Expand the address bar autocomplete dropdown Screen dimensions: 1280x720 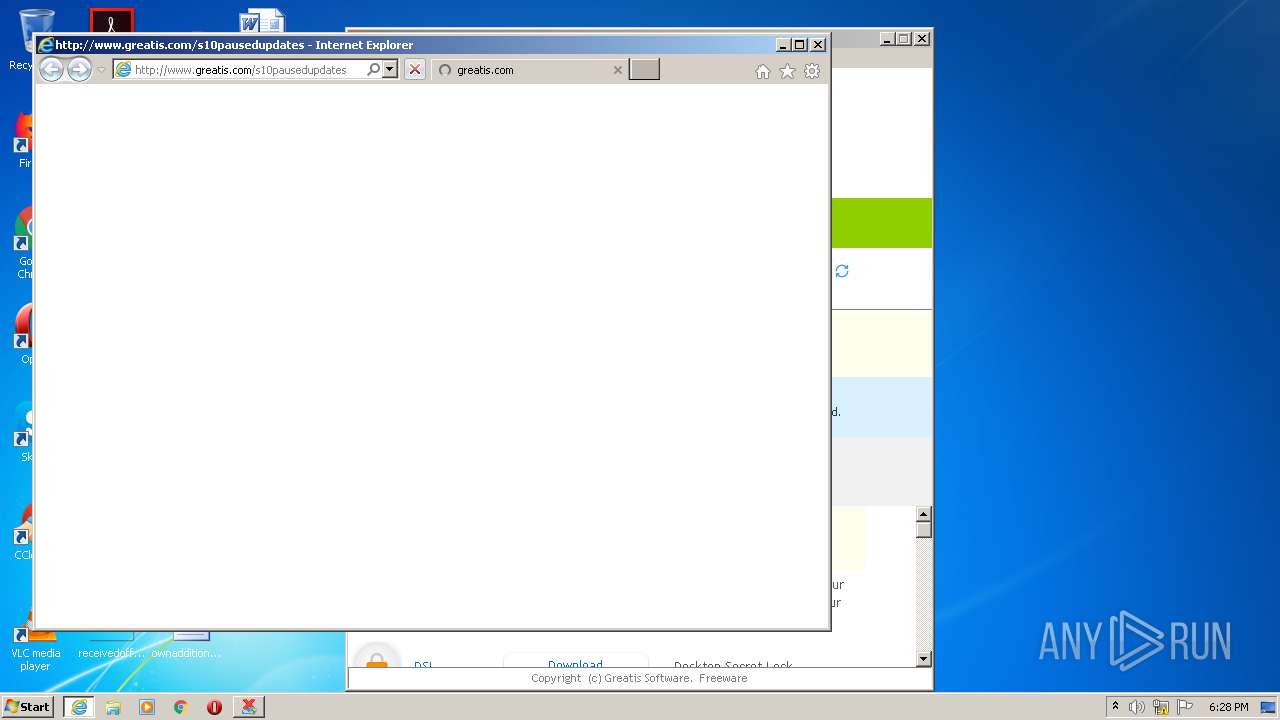pos(390,69)
